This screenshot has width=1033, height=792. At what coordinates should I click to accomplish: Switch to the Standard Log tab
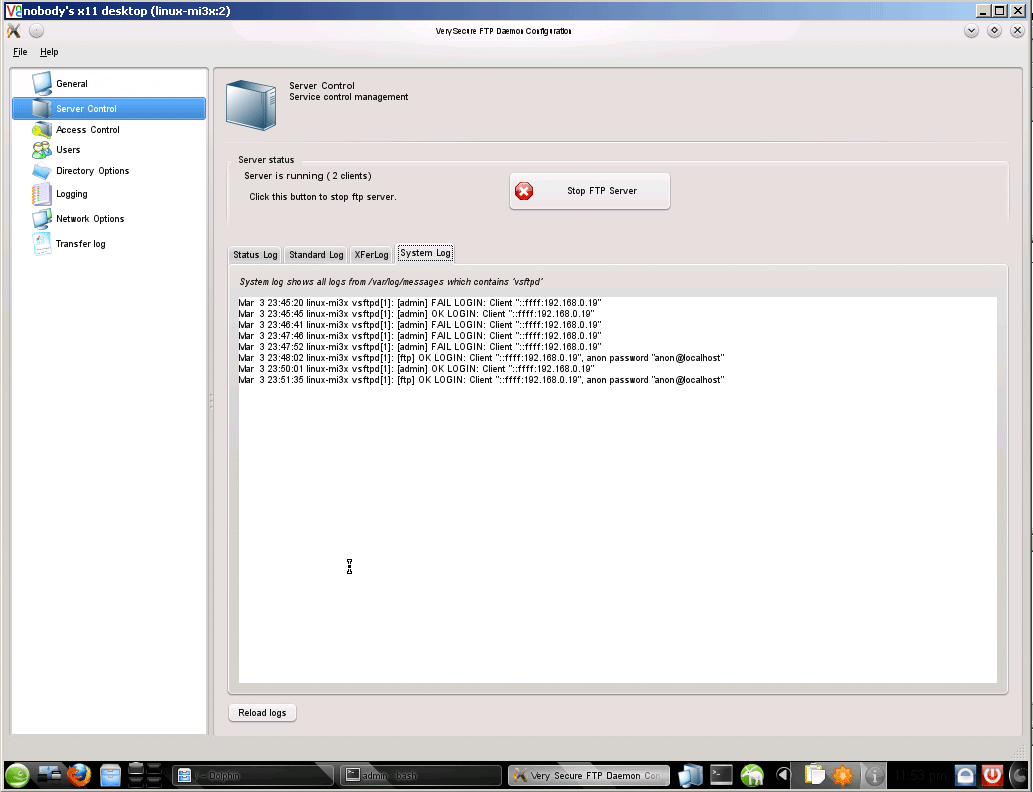tap(316, 255)
